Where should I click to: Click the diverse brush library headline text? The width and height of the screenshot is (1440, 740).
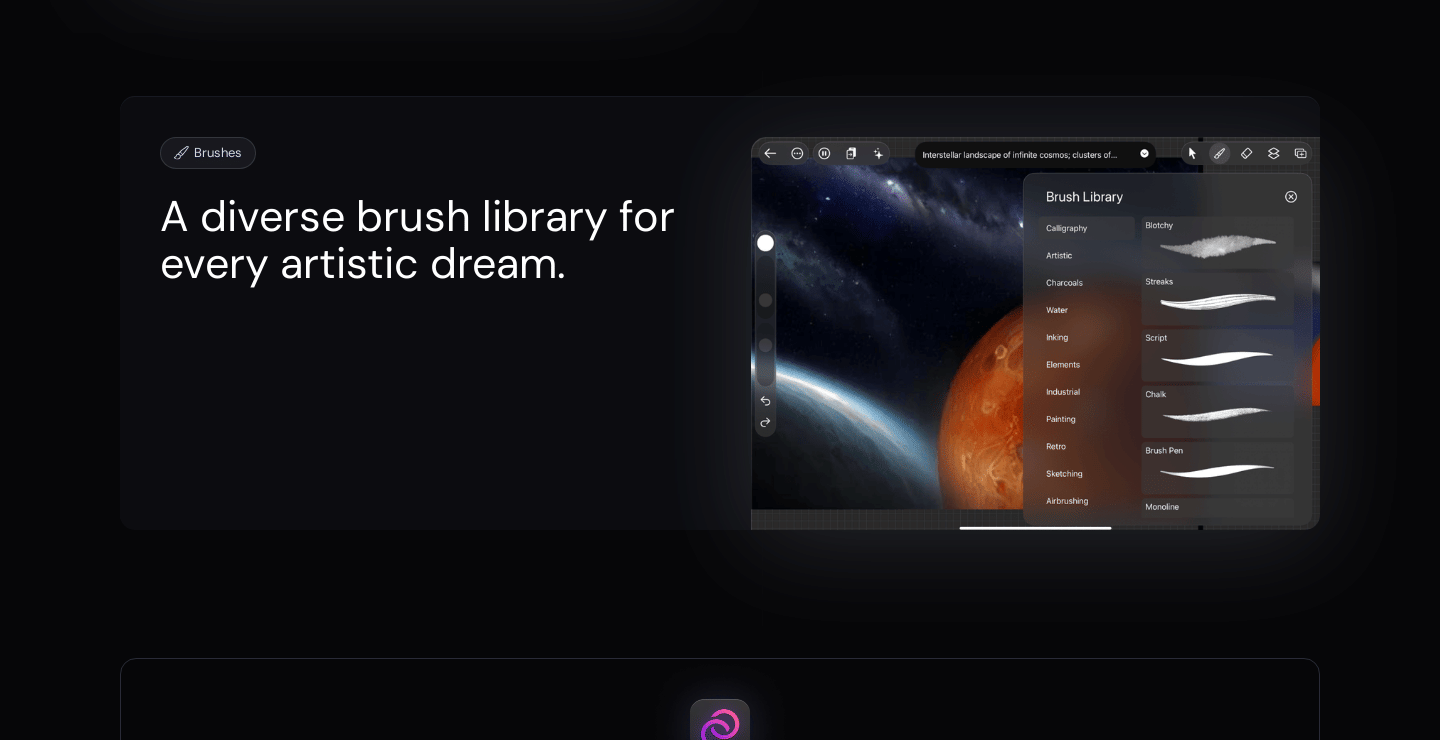coord(418,240)
